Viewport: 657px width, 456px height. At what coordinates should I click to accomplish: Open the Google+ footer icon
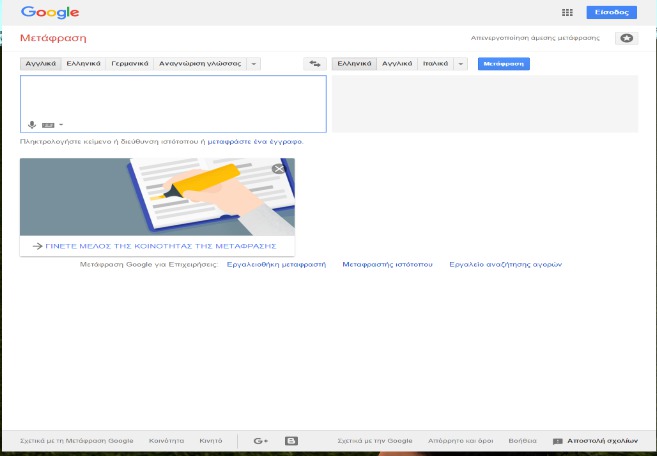coord(261,441)
